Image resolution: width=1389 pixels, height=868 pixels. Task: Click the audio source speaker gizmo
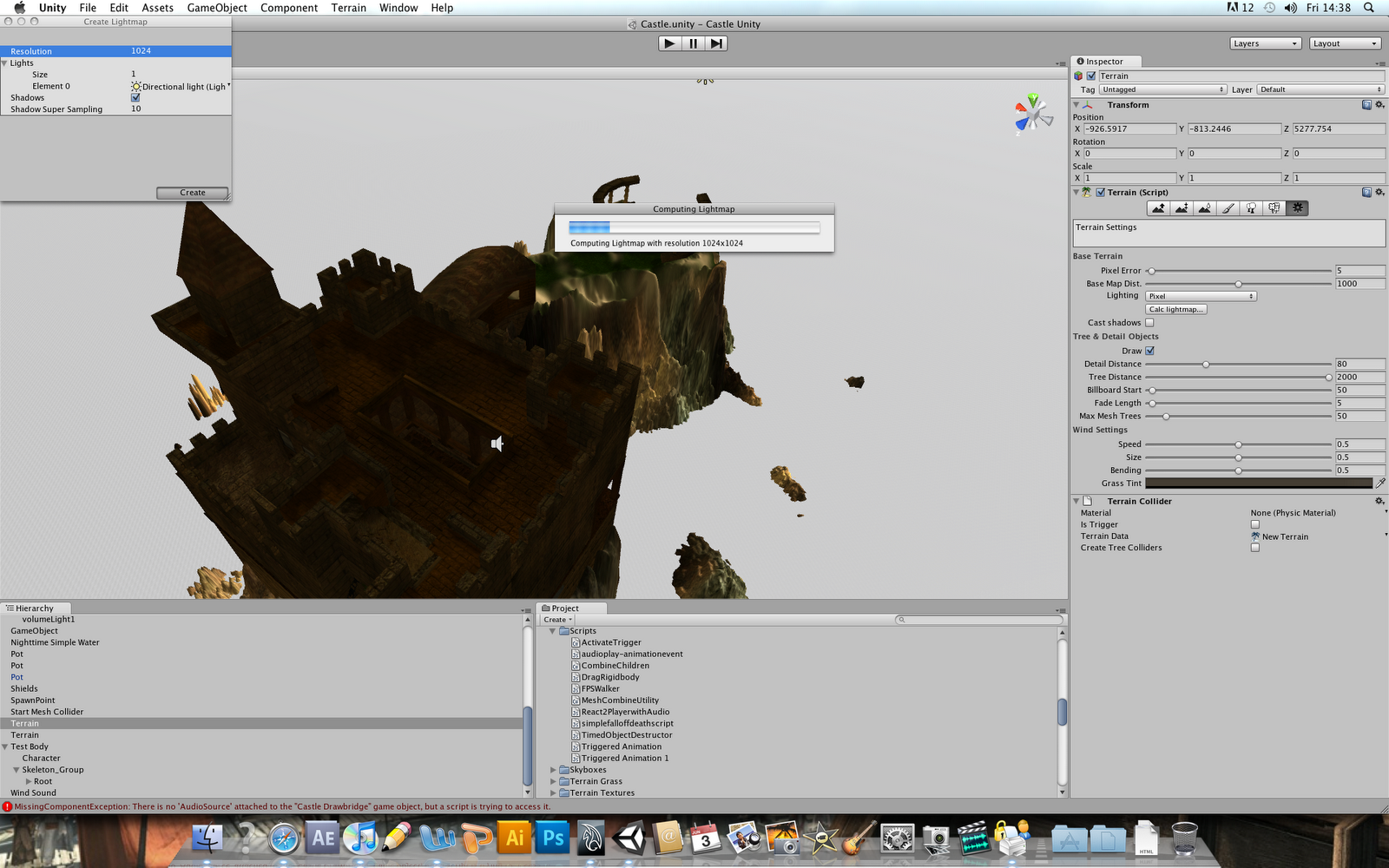(497, 444)
